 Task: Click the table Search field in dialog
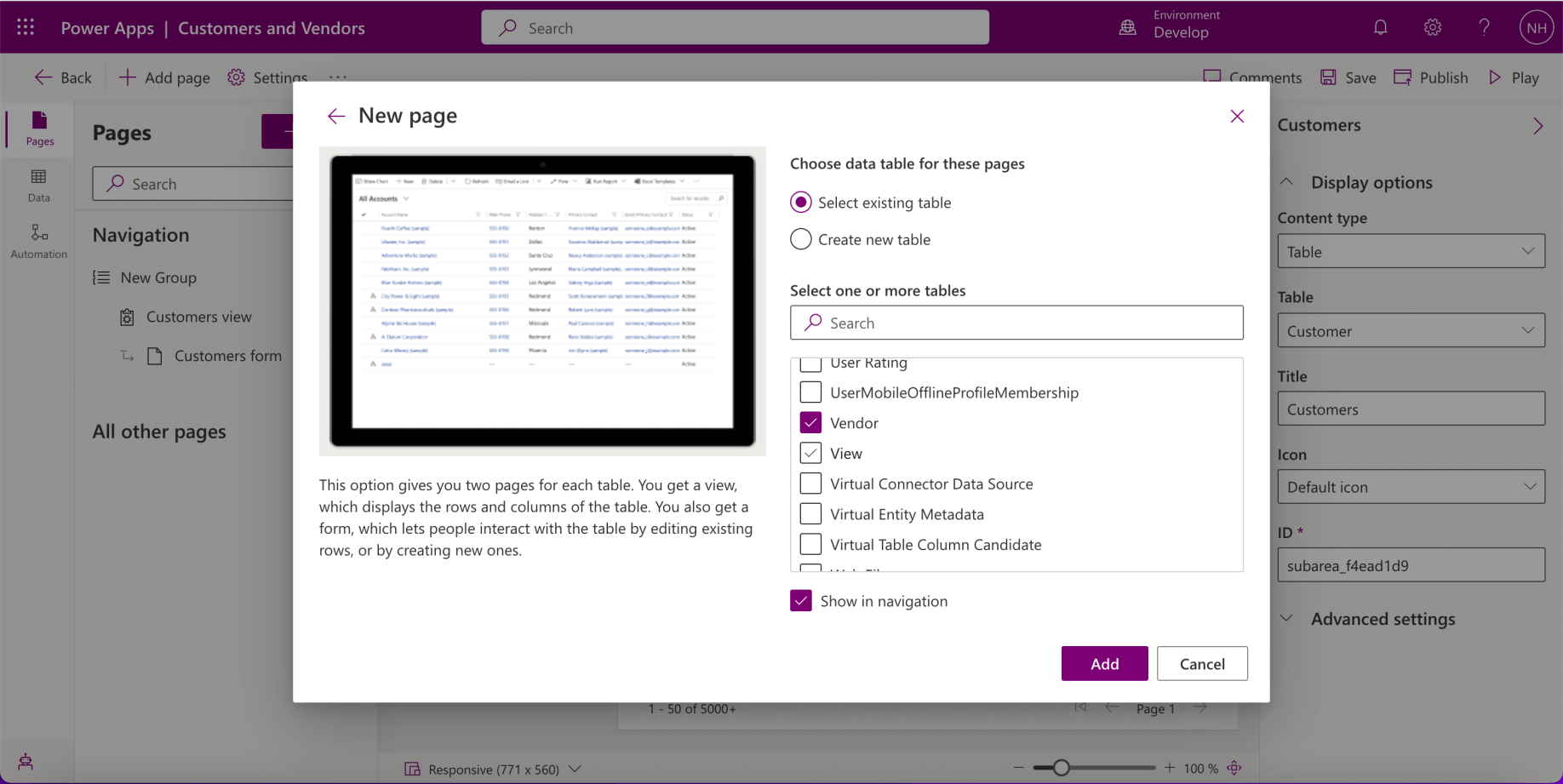[x=1016, y=323]
